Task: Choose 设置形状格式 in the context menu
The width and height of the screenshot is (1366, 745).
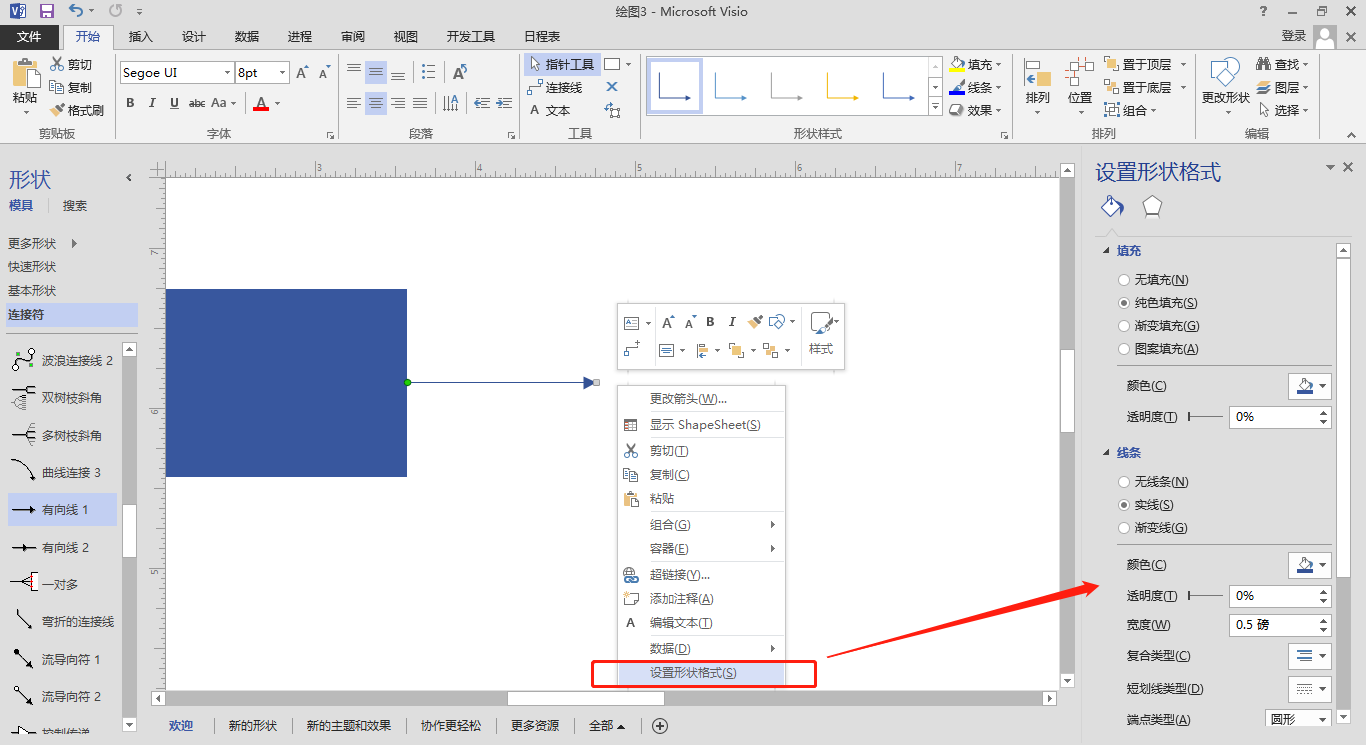Action: pos(703,673)
